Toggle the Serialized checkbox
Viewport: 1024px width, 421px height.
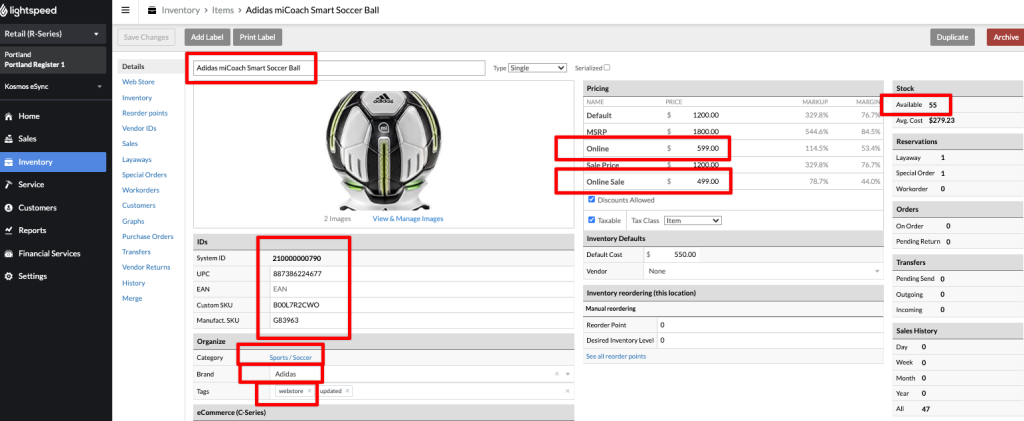click(607, 67)
